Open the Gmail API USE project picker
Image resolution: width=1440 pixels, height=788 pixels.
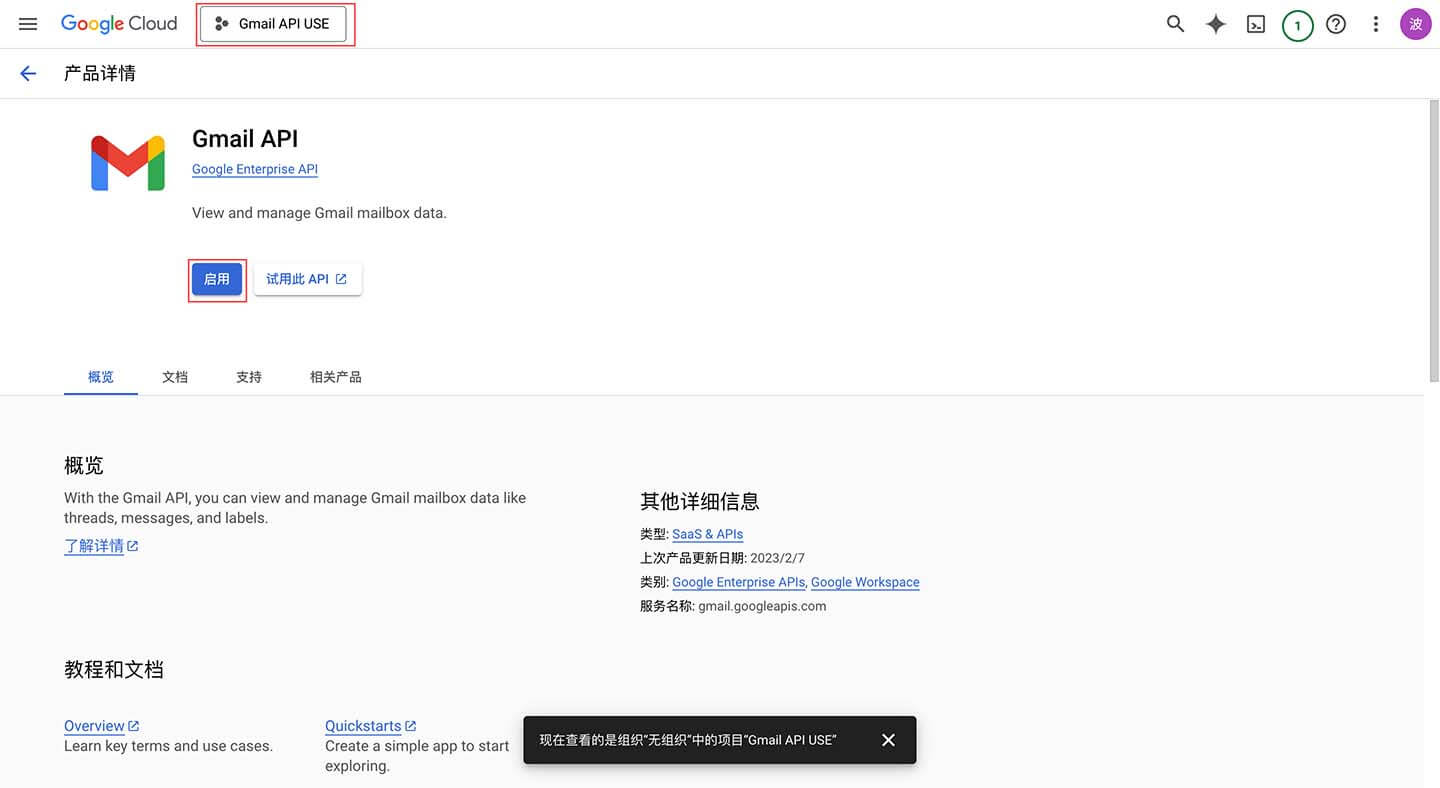pyautogui.click(x=273, y=24)
